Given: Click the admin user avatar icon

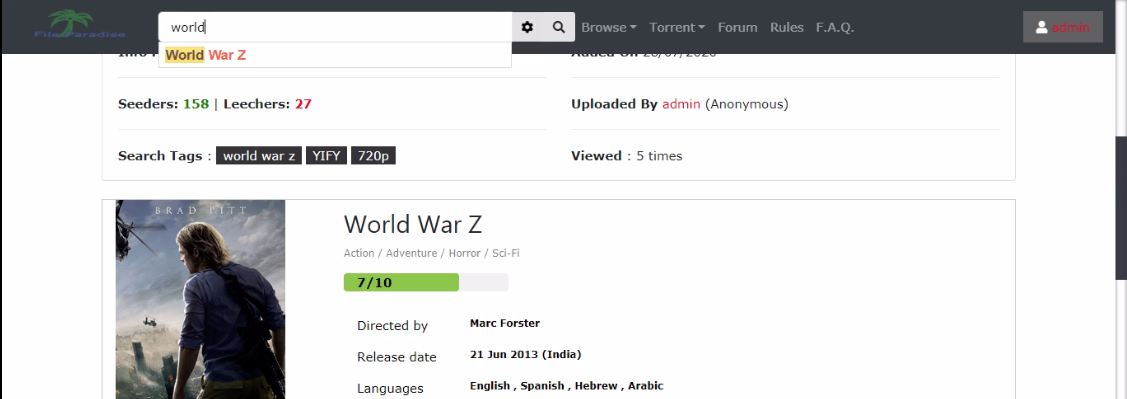Looking at the screenshot, I should pyautogui.click(x=1041, y=27).
